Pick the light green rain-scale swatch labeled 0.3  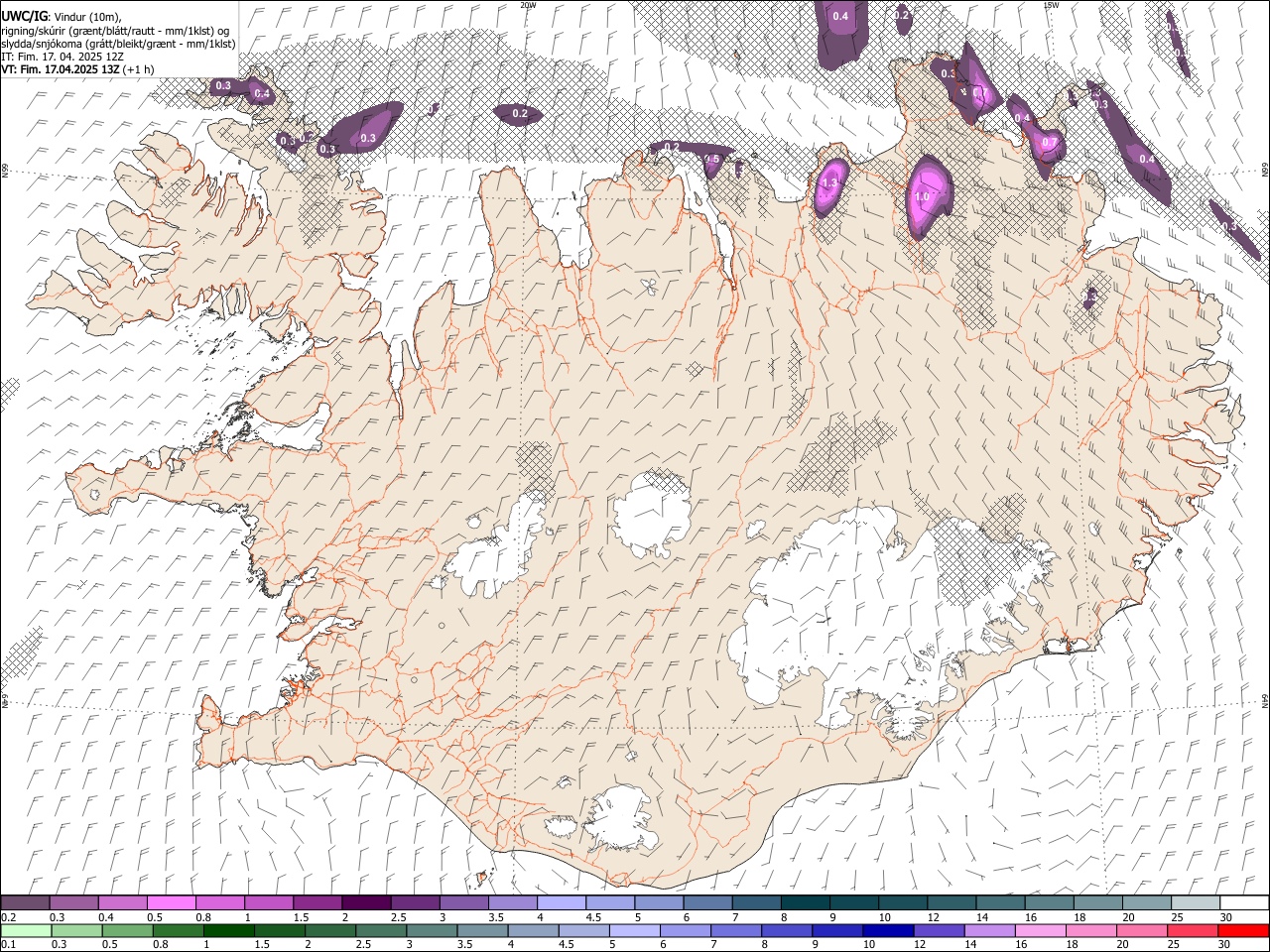76,930
